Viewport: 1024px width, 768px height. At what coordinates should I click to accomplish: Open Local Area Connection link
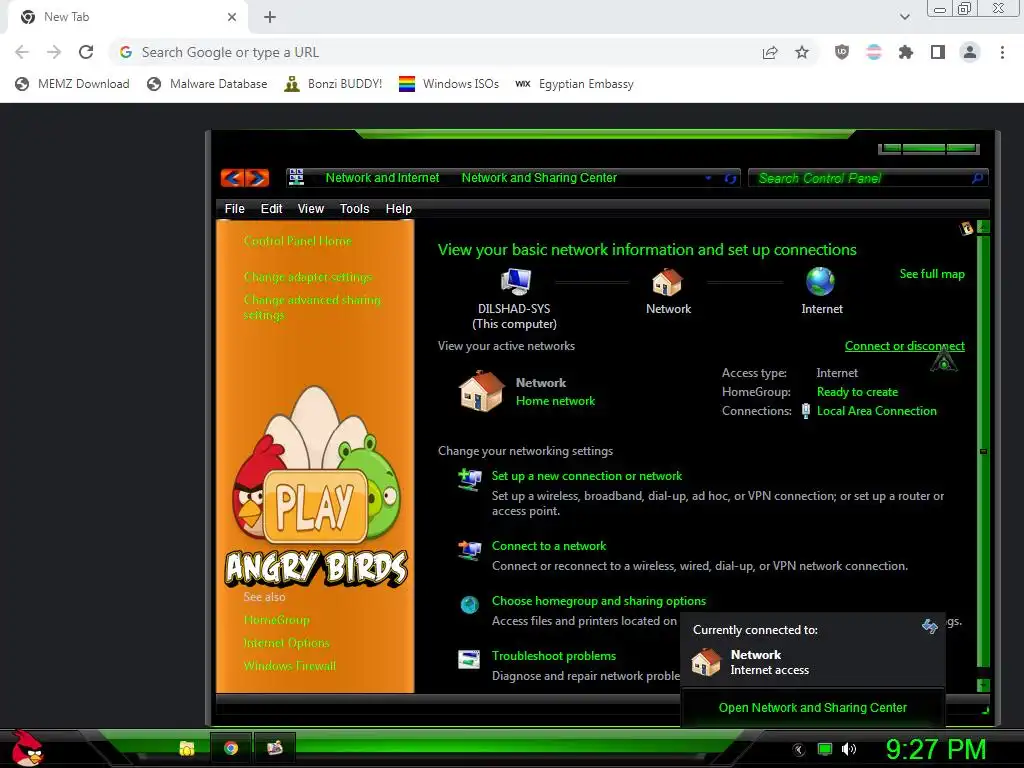(x=876, y=411)
